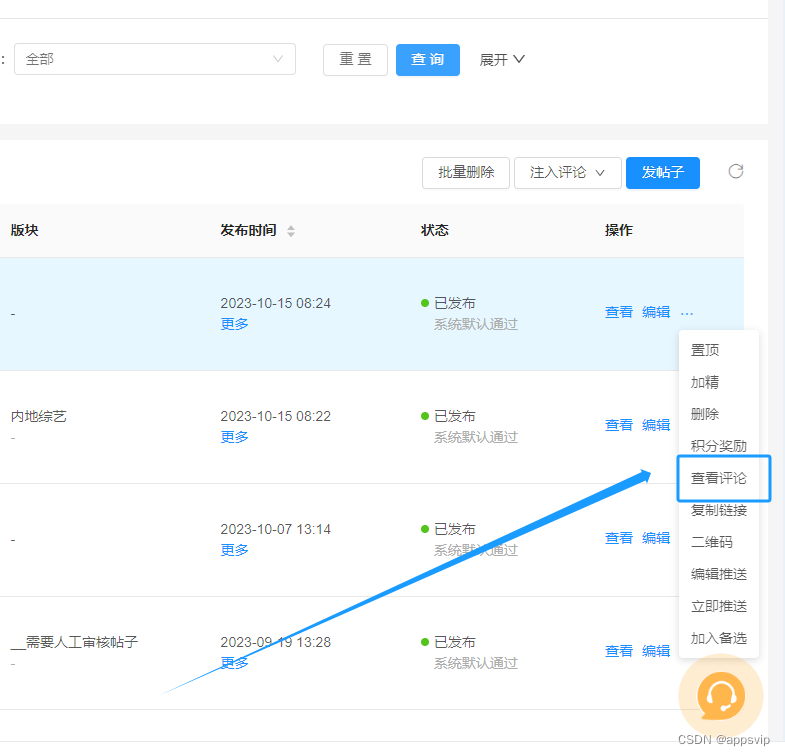The image size is (785, 756).
Task: Click the 查询 button
Action: [428, 60]
